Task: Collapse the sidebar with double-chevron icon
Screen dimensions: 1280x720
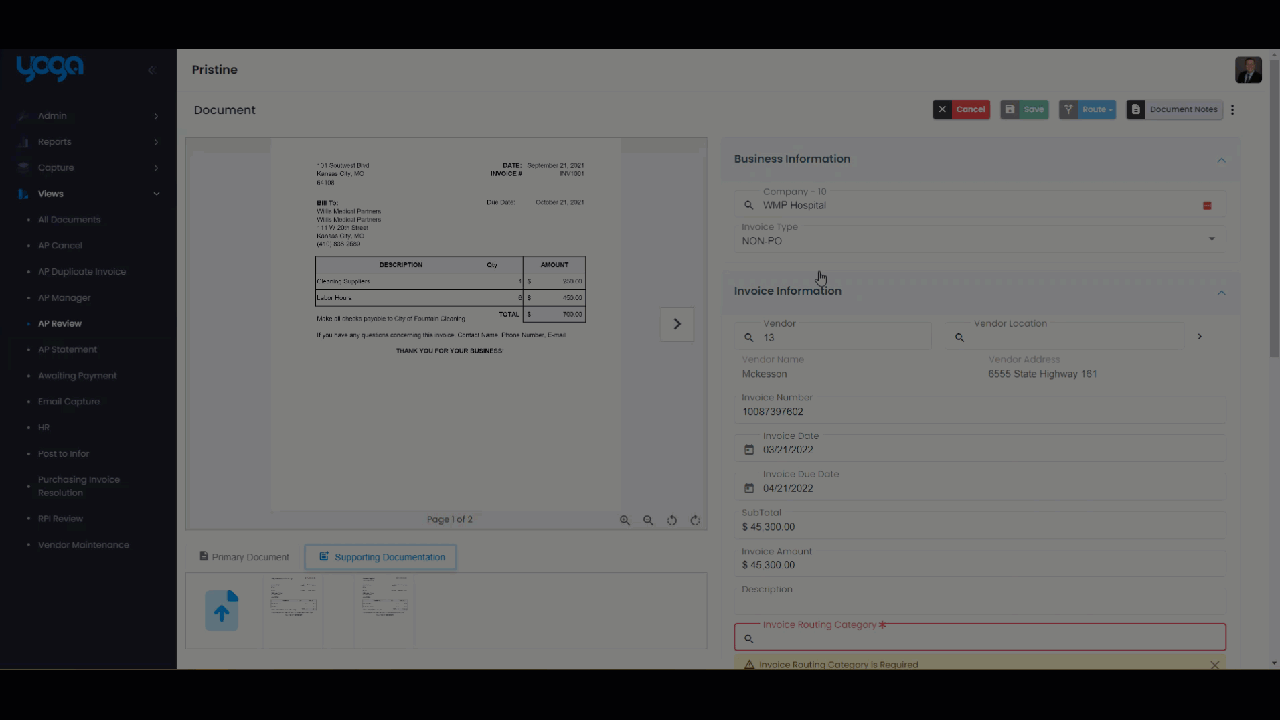Action: 152,70
